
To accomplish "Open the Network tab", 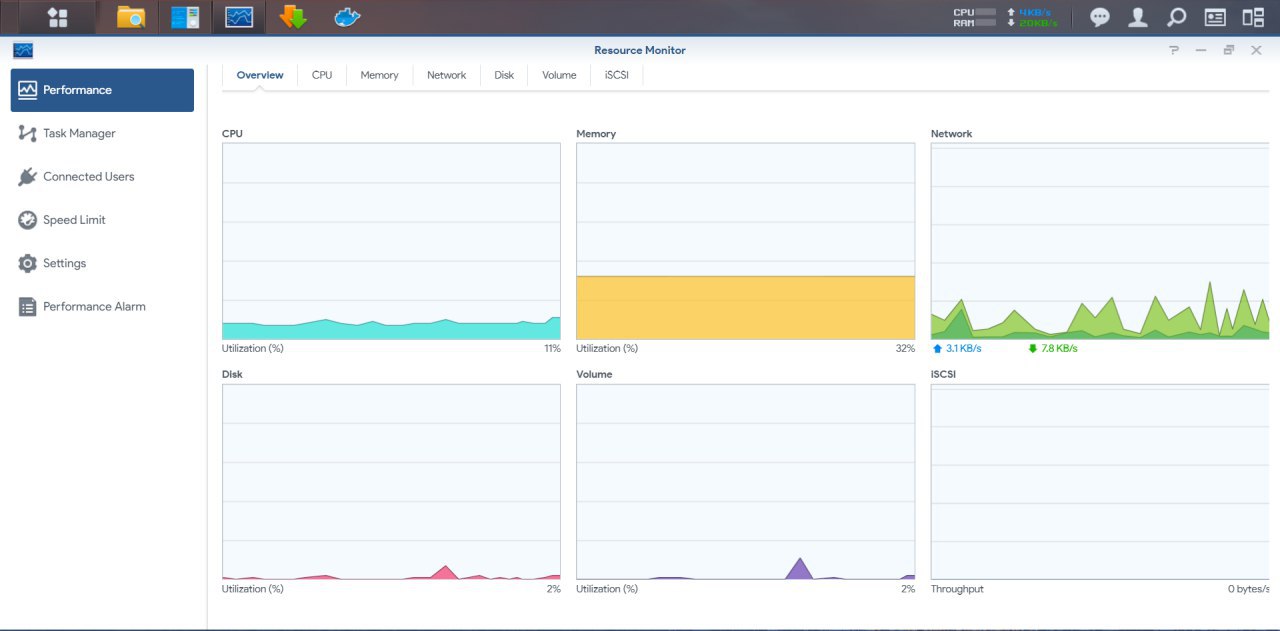I will point(446,75).
